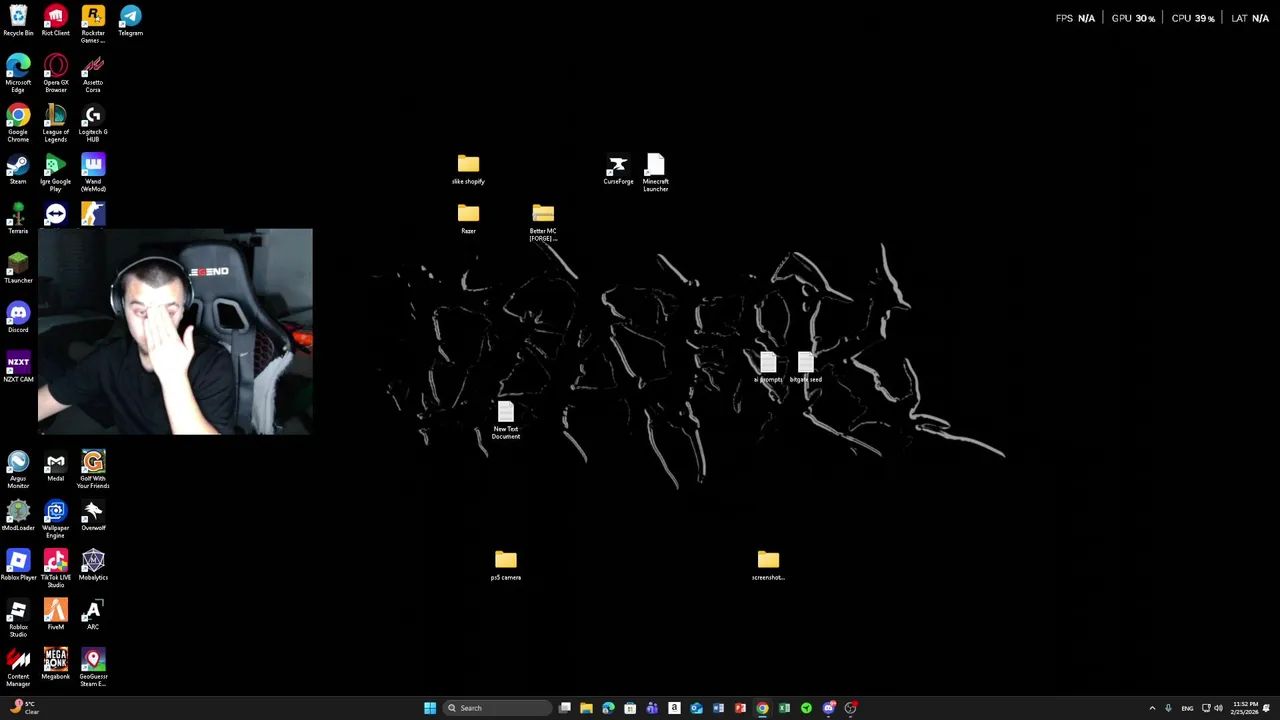Expand the hidden system tray icons
1280x720 pixels.
pos(1152,708)
